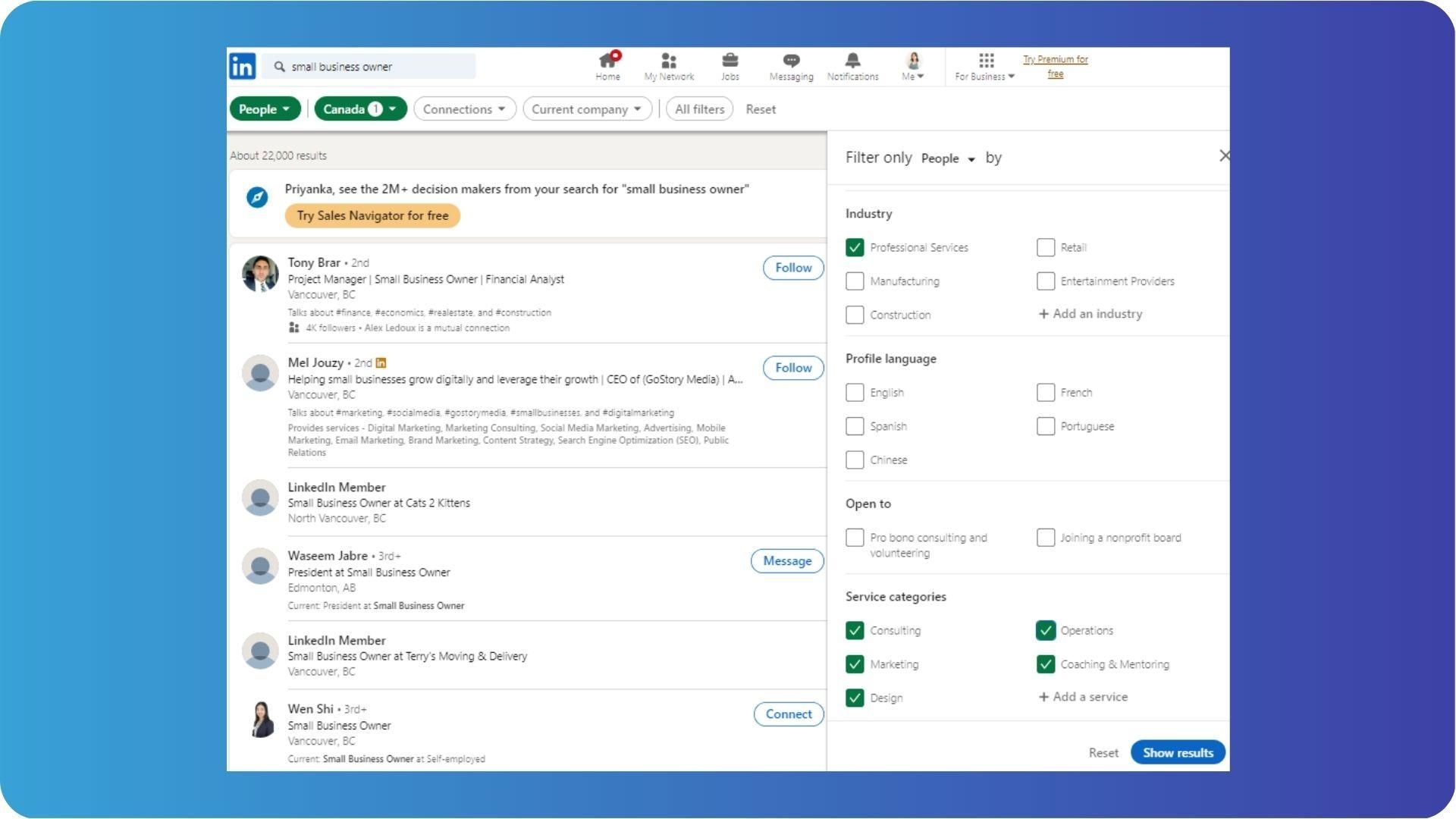1456x819 pixels.
Task: Click the mutual connections icon under Tony Brar
Action: [x=293, y=328]
